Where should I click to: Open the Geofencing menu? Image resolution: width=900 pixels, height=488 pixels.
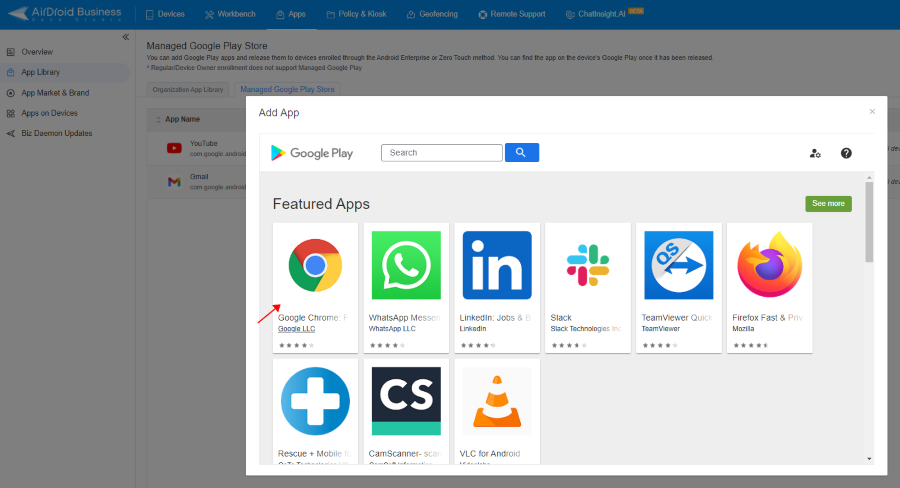[432, 14]
